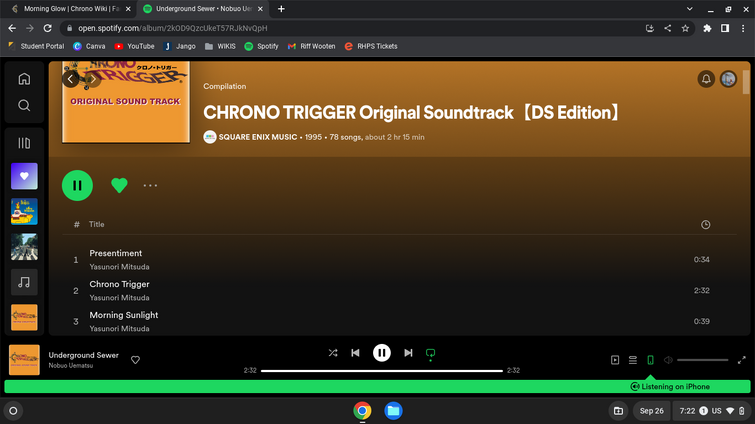Open WIKIS bookmark folder

tap(220, 46)
